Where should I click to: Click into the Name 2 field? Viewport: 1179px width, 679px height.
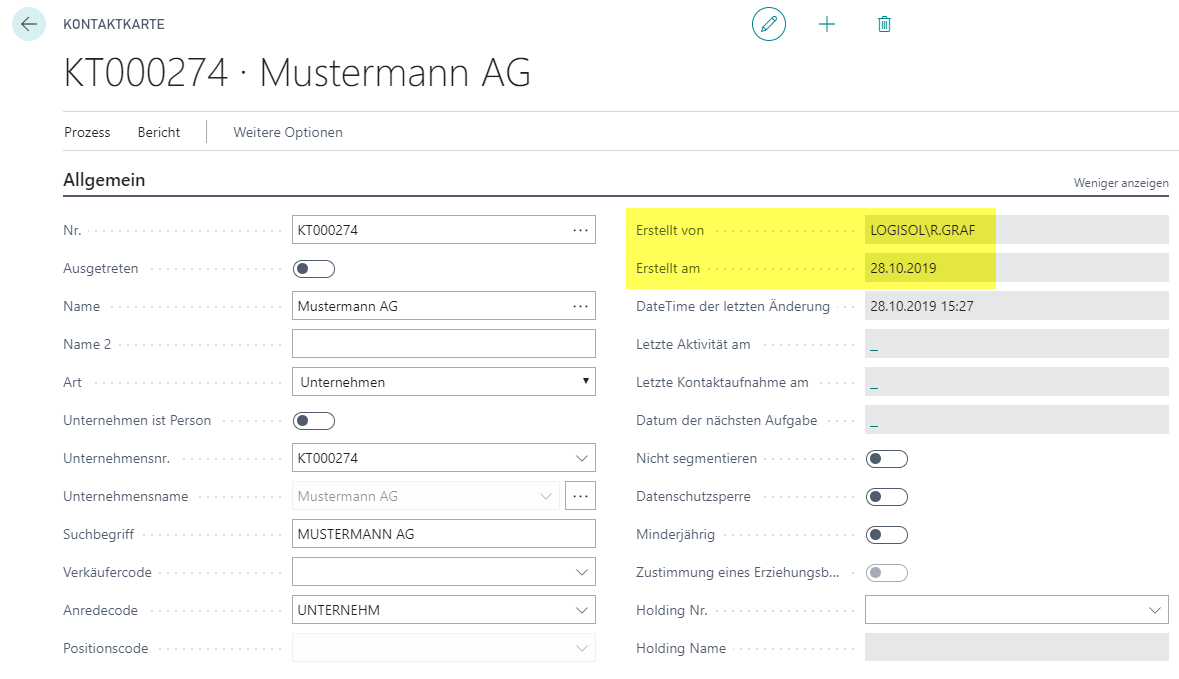(x=444, y=344)
